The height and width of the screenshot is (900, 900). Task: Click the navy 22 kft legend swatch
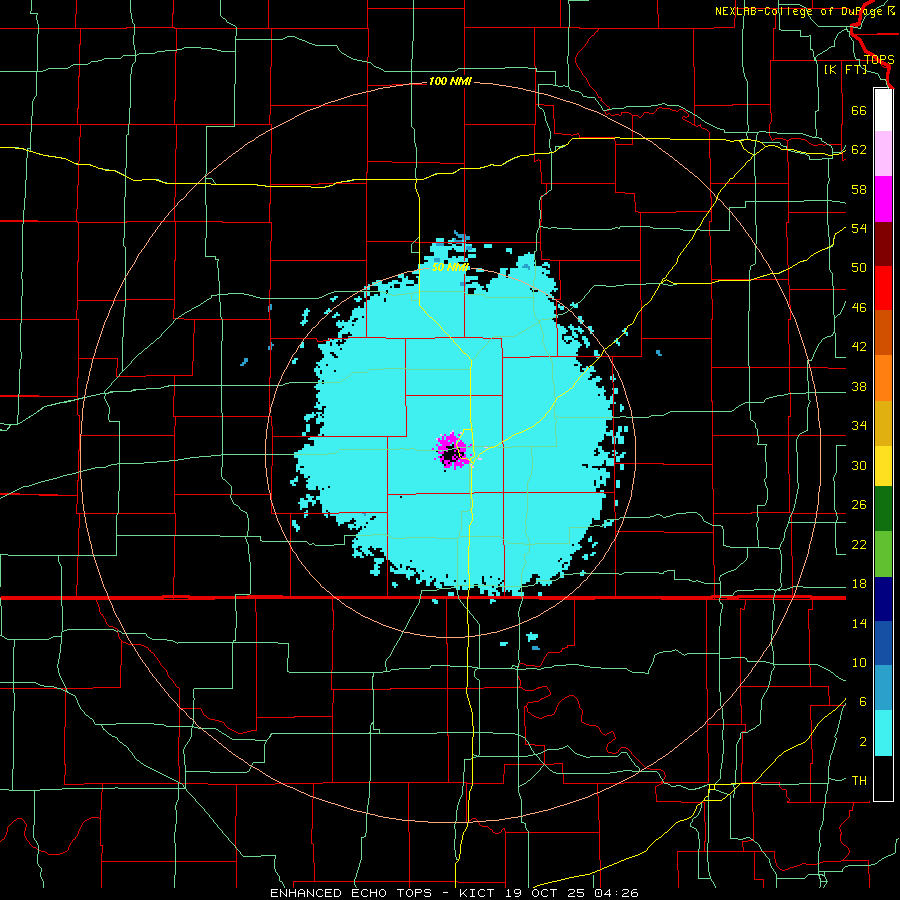click(x=883, y=599)
